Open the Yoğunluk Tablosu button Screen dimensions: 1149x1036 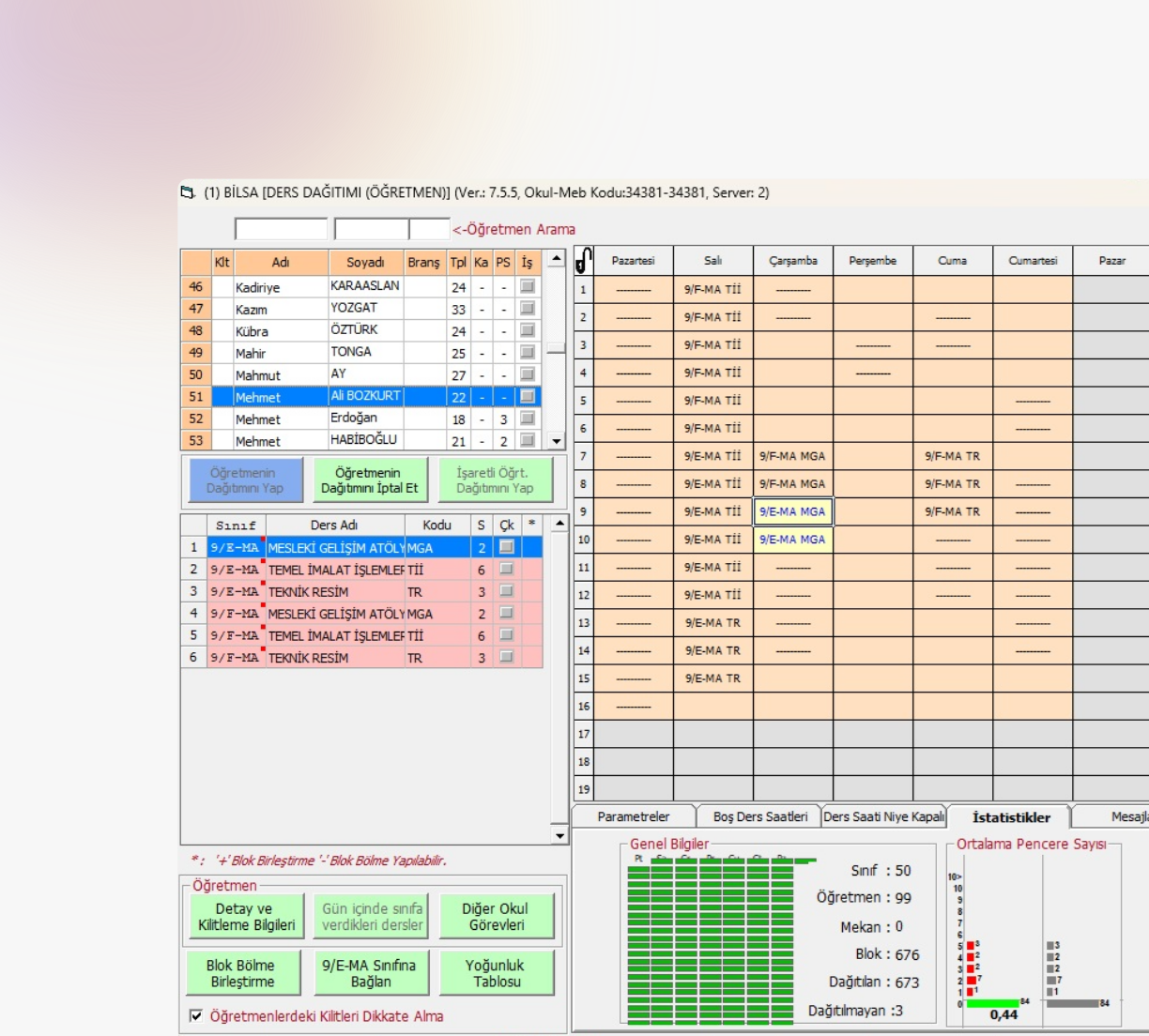[x=497, y=973]
